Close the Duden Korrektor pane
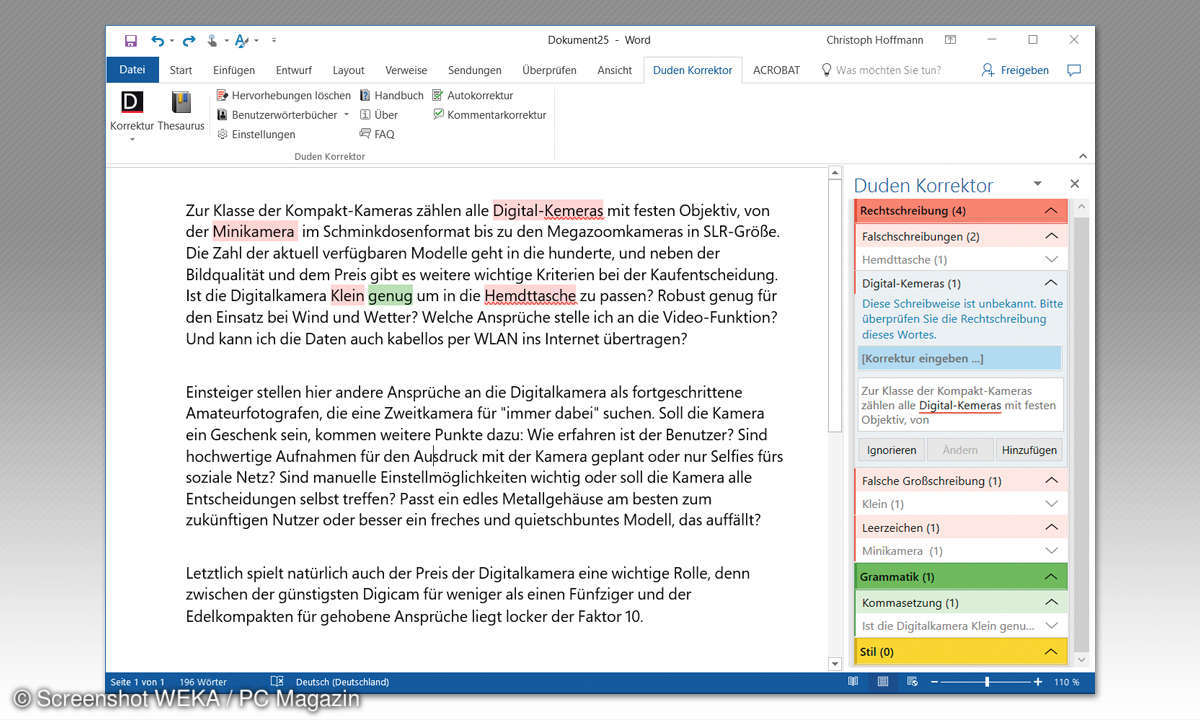1200x720 pixels. tap(1075, 184)
